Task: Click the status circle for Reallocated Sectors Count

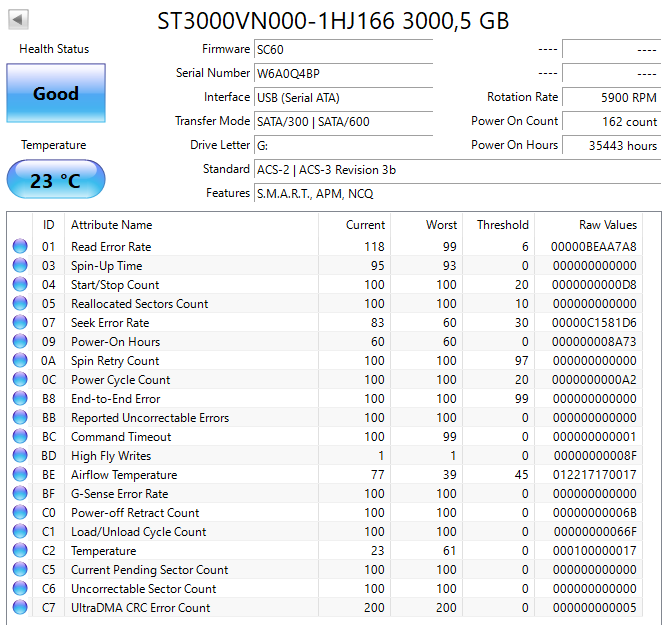Action: pos(20,304)
